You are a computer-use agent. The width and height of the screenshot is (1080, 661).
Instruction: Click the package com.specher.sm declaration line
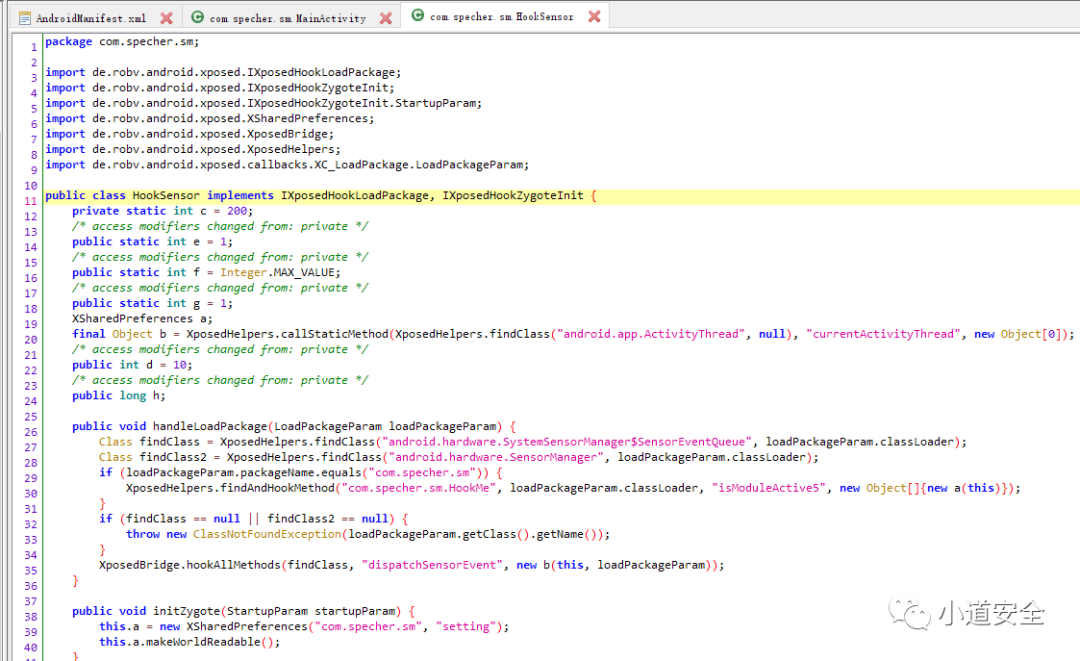pos(123,41)
